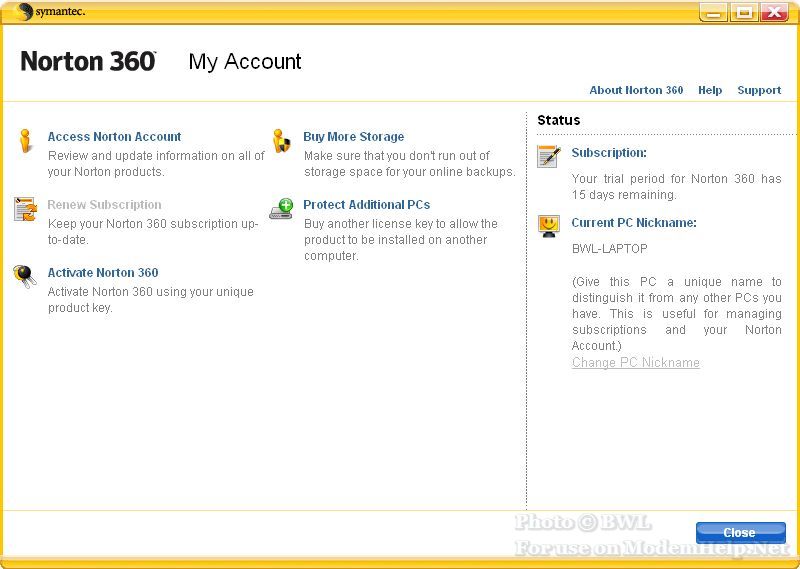Click the Norton 360 logo text
The image size is (800, 569).
click(x=88, y=61)
